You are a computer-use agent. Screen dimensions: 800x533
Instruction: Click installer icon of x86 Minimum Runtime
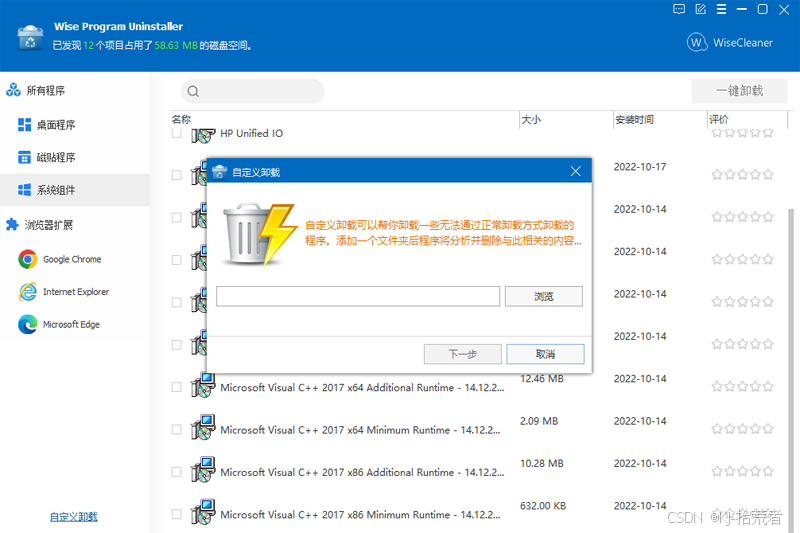[203, 512]
